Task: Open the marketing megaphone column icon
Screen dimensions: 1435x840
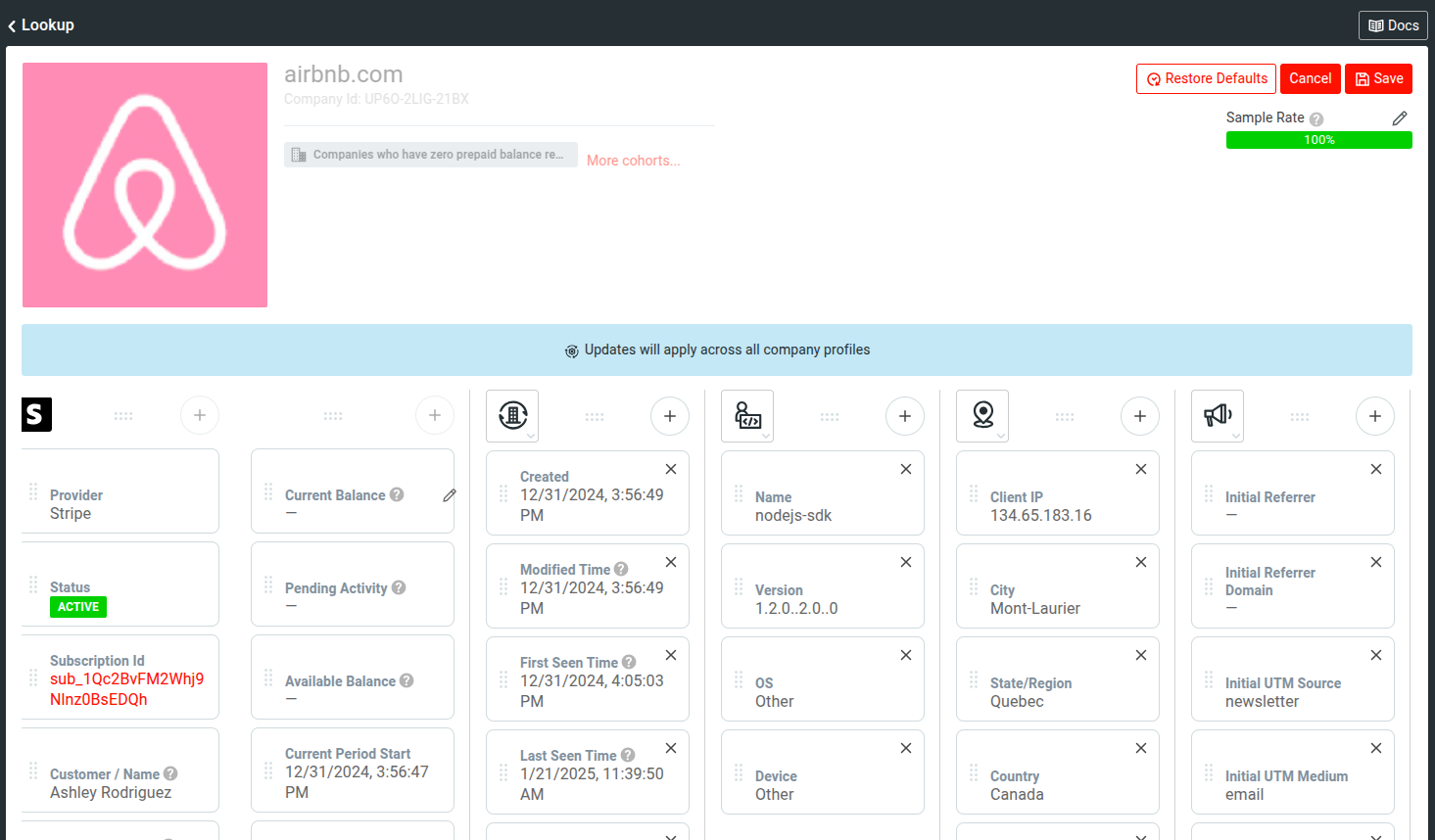Action: click(x=1217, y=415)
